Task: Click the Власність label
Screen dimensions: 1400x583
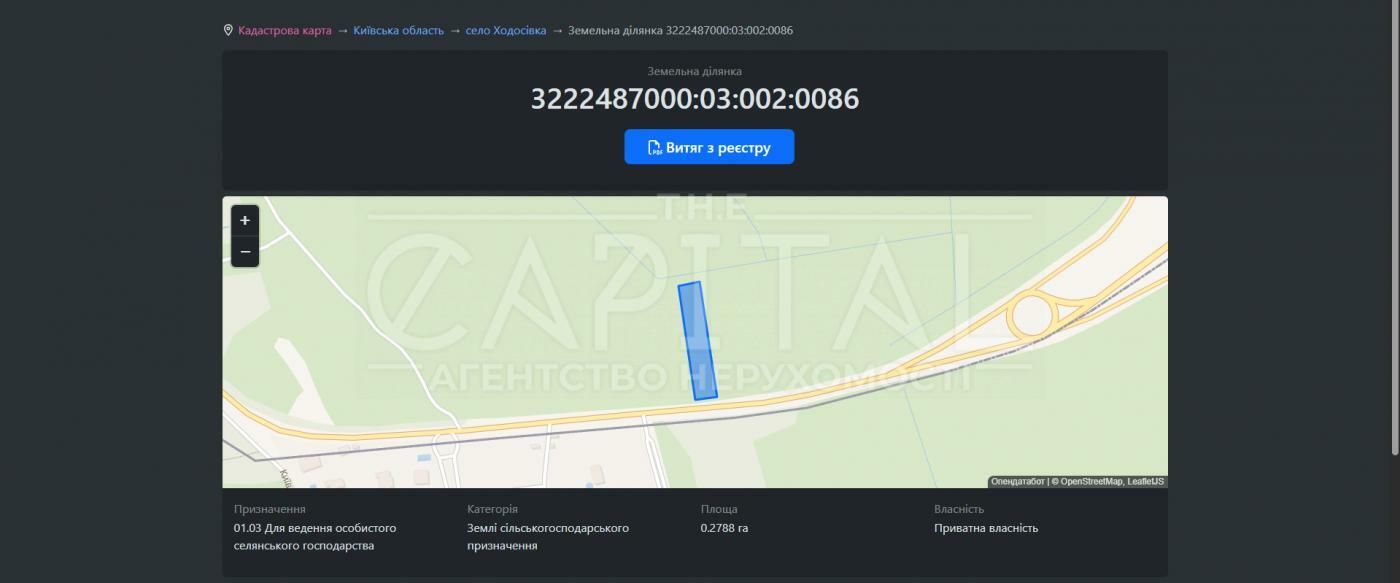Action: click(x=959, y=509)
